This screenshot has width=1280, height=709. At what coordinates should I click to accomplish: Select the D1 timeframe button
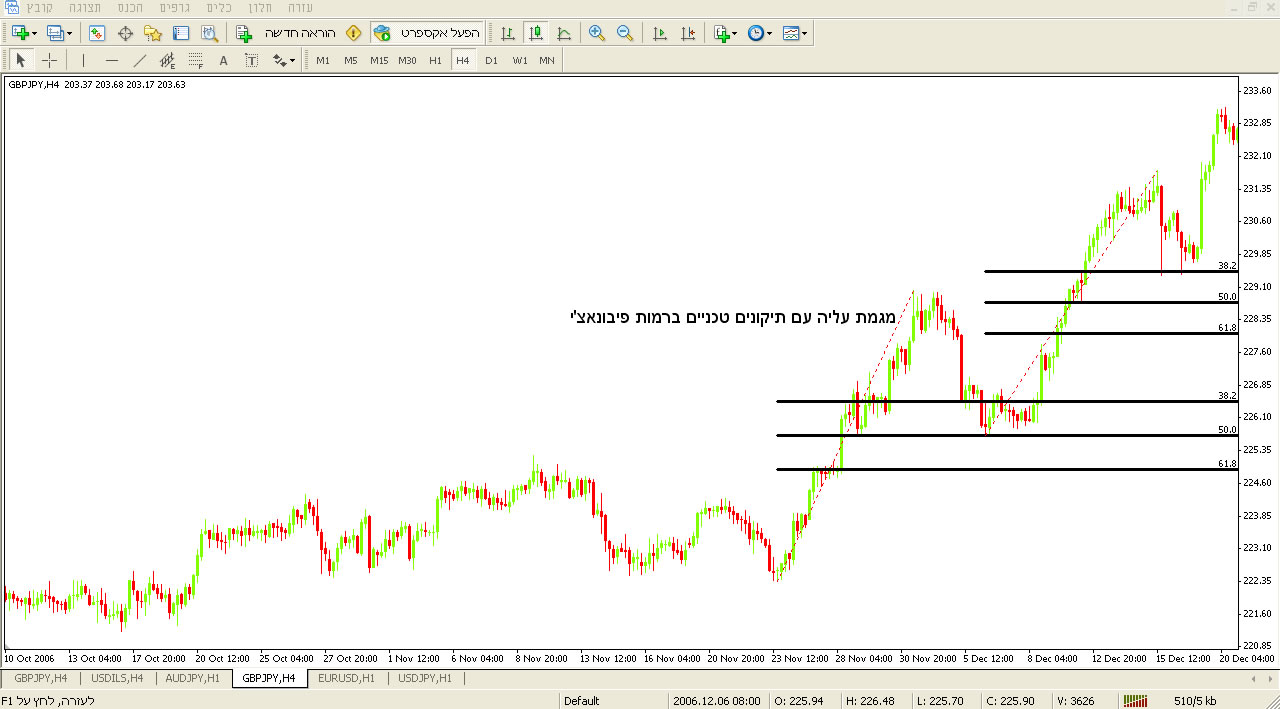491,60
